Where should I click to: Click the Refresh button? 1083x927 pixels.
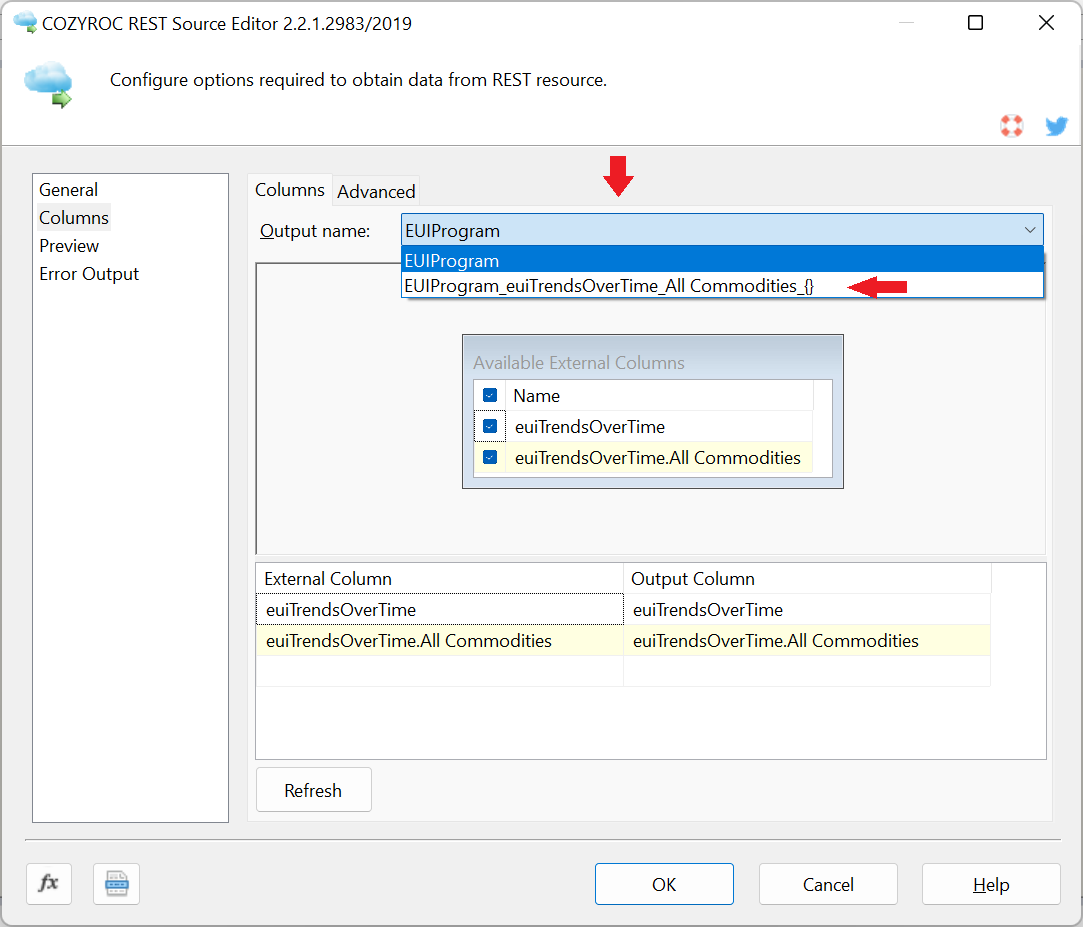[314, 790]
